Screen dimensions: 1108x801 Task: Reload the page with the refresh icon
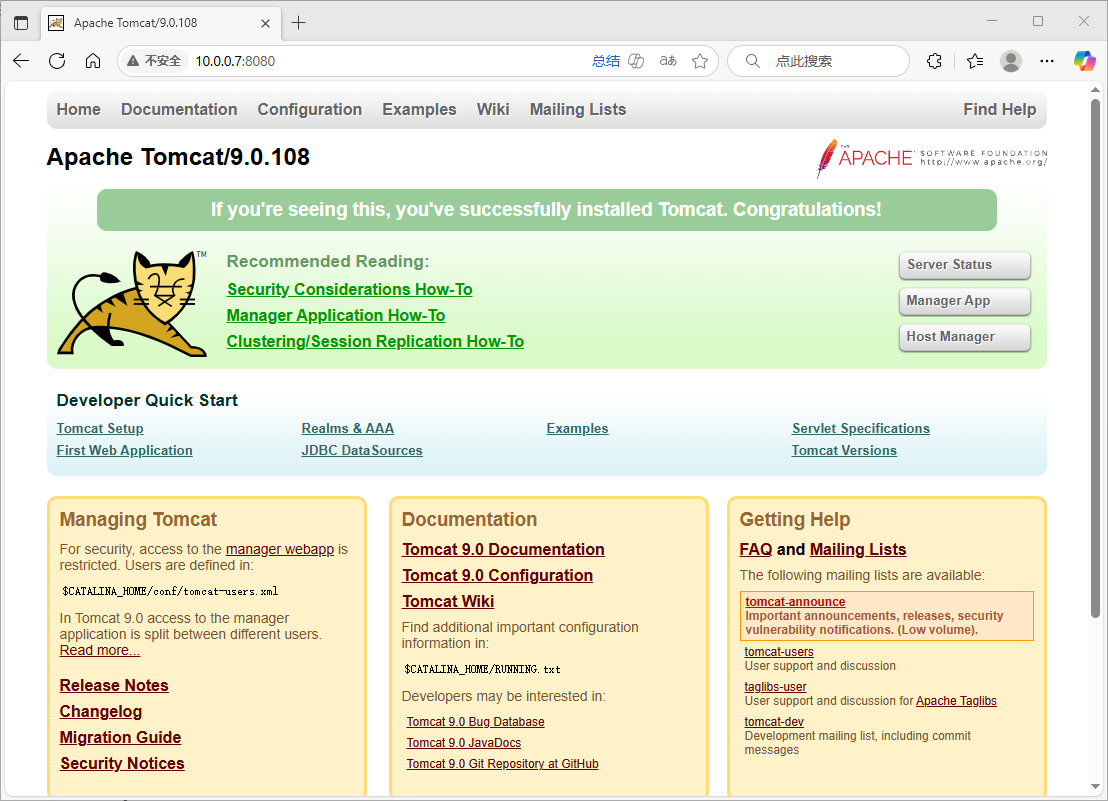click(x=57, y=61)
